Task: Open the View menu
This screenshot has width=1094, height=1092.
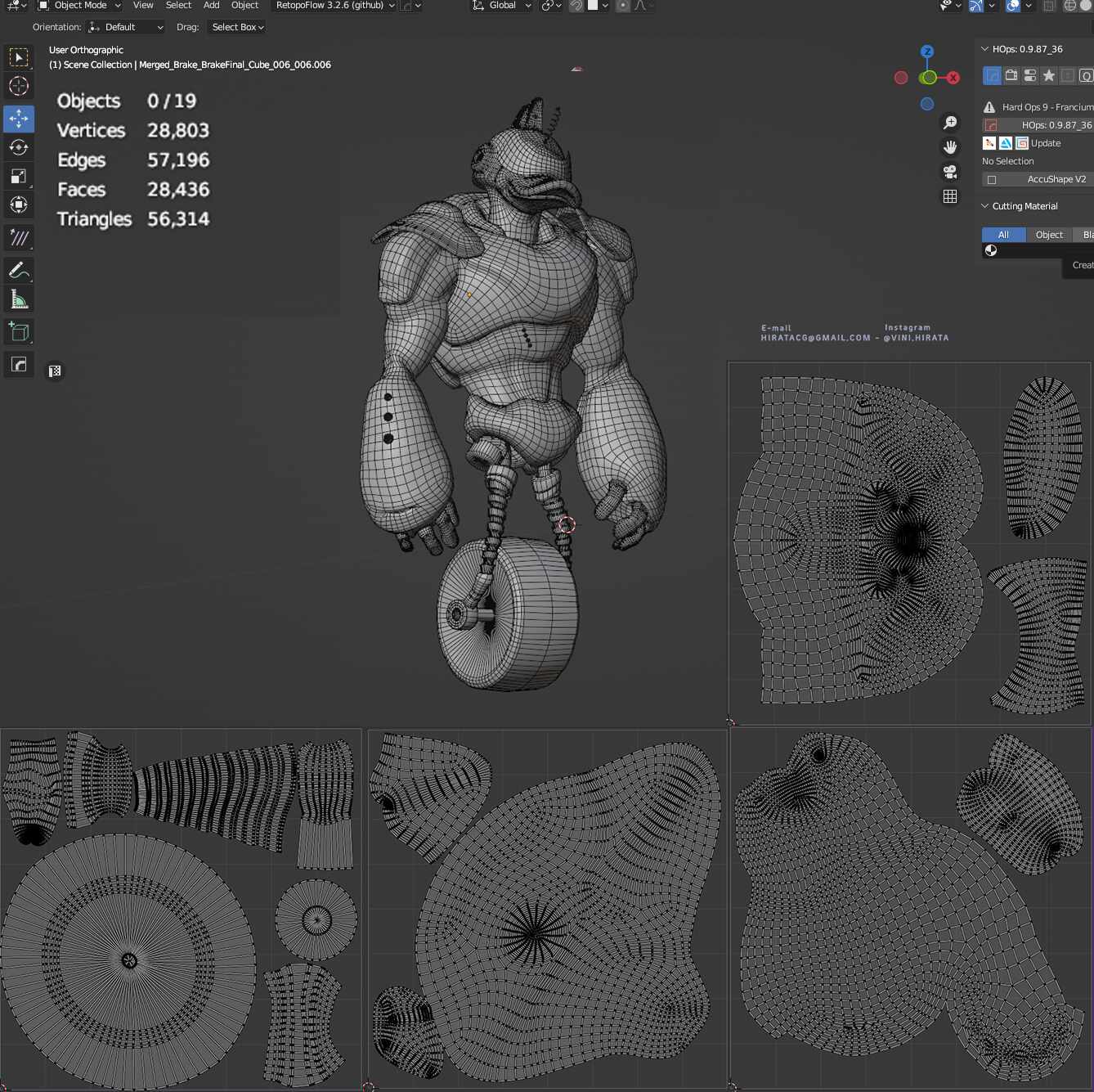Action: (143, 5)
